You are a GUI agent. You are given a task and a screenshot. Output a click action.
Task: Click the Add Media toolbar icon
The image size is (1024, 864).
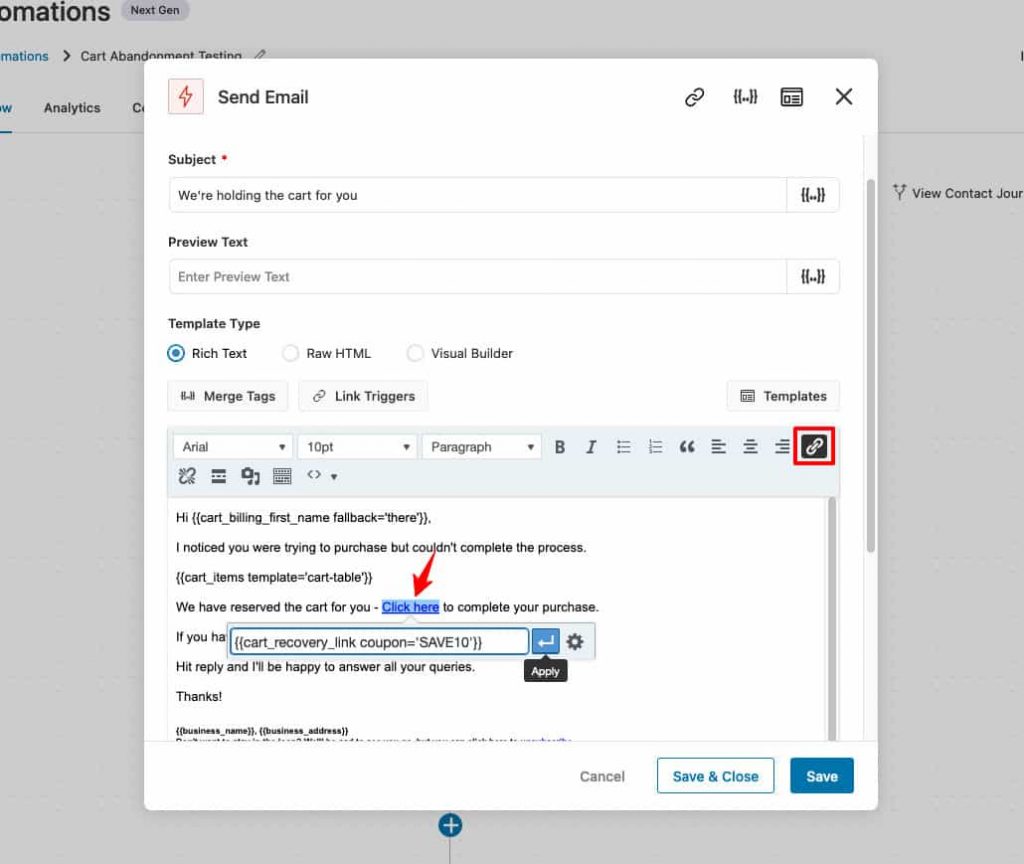[x=250, y=476]
